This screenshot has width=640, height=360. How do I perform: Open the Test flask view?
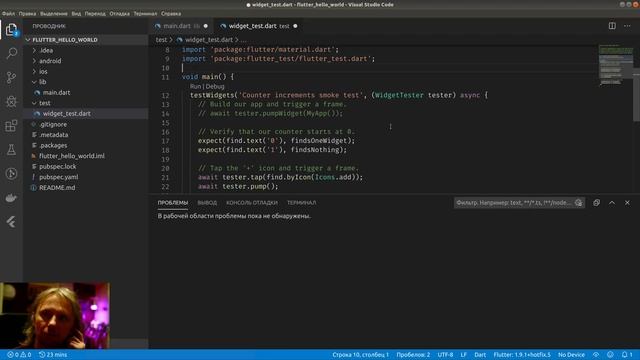click(11, 149)
